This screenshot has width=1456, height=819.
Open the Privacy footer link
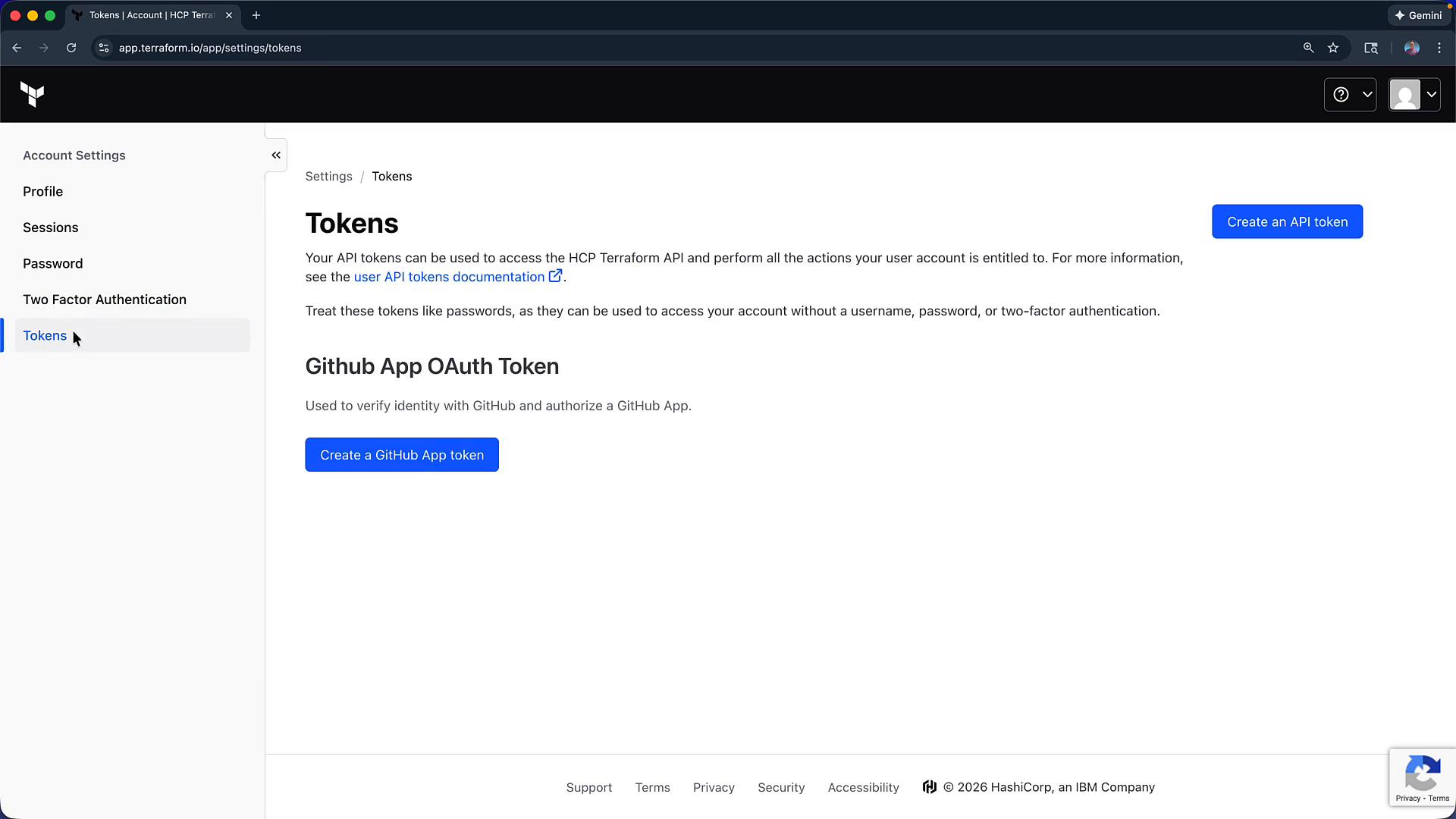(x=714, y=787)
